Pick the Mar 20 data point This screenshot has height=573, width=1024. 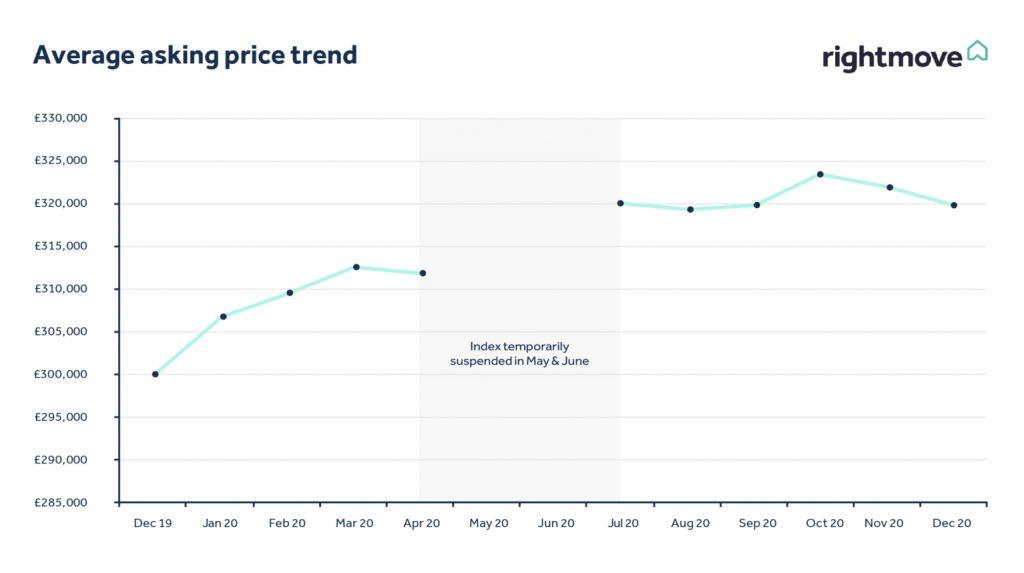coord(356,267)
